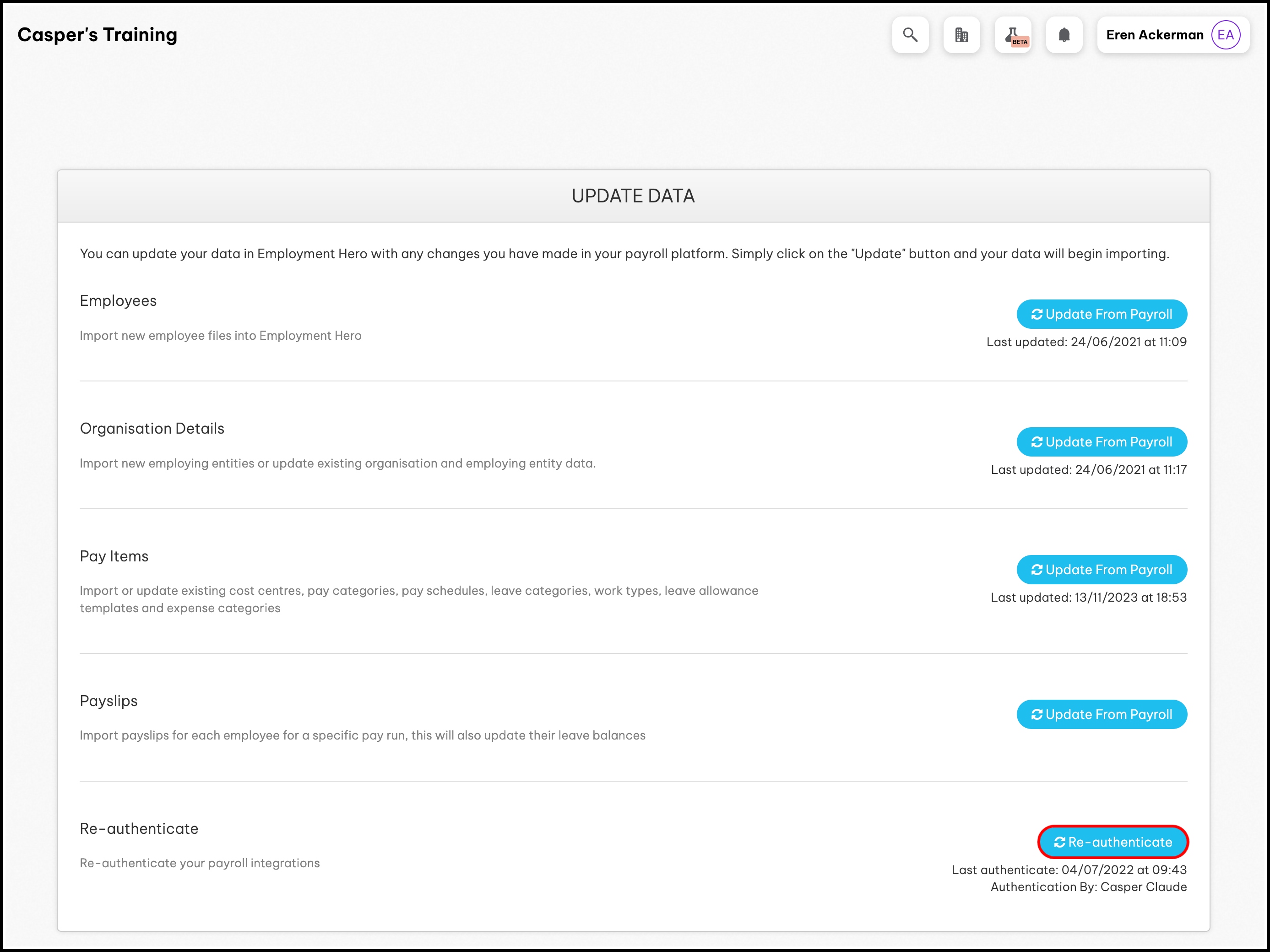
Task: Click the EA avatar circle
Action: coord(1225,35)
